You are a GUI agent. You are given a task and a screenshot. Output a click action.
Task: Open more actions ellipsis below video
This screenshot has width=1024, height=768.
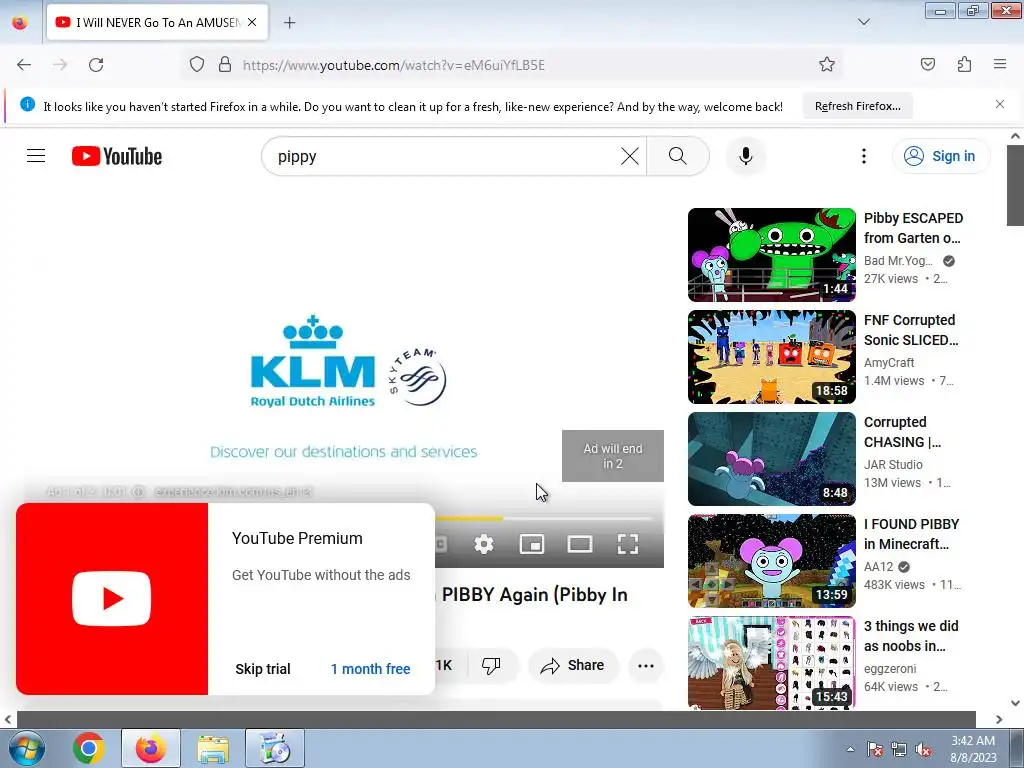[x=645, y=665]
